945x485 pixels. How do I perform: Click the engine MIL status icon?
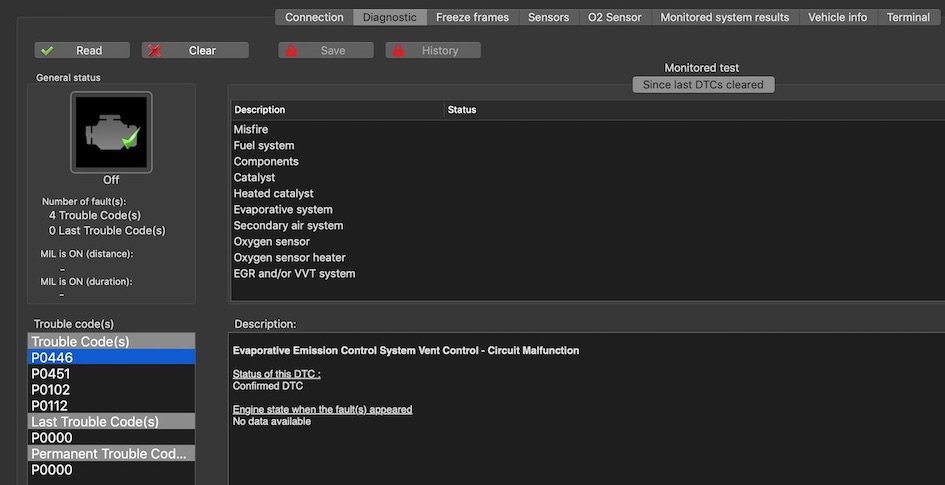pos(111,132)
